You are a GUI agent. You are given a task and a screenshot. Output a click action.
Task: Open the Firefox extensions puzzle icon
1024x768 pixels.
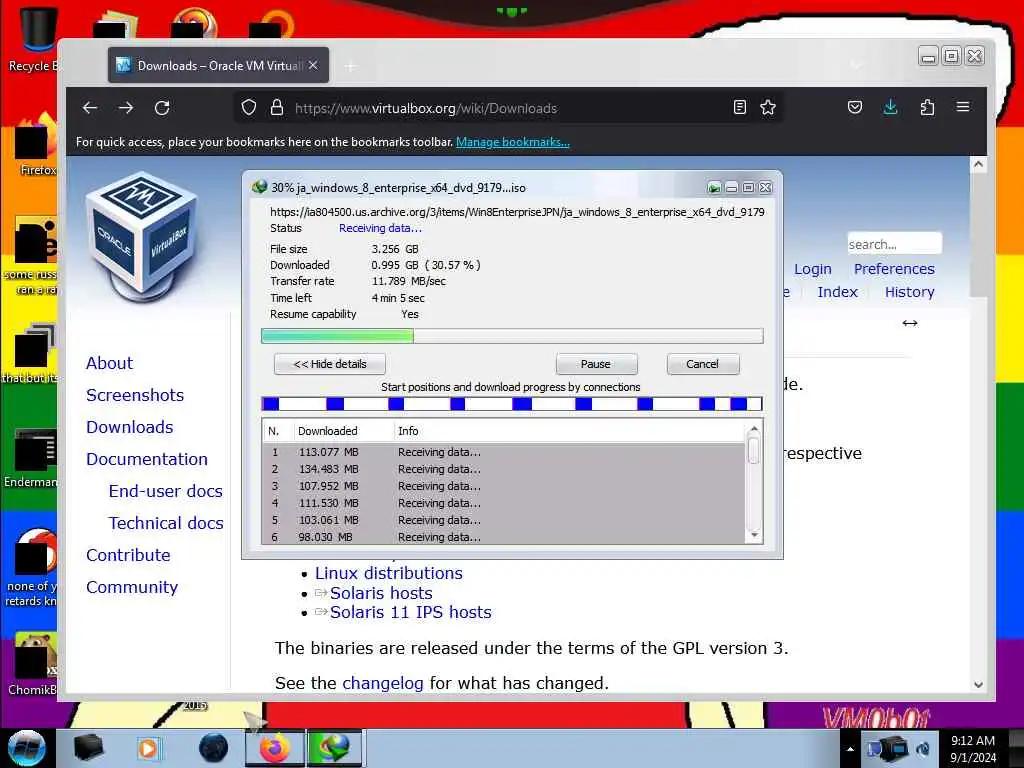(927, 107)
